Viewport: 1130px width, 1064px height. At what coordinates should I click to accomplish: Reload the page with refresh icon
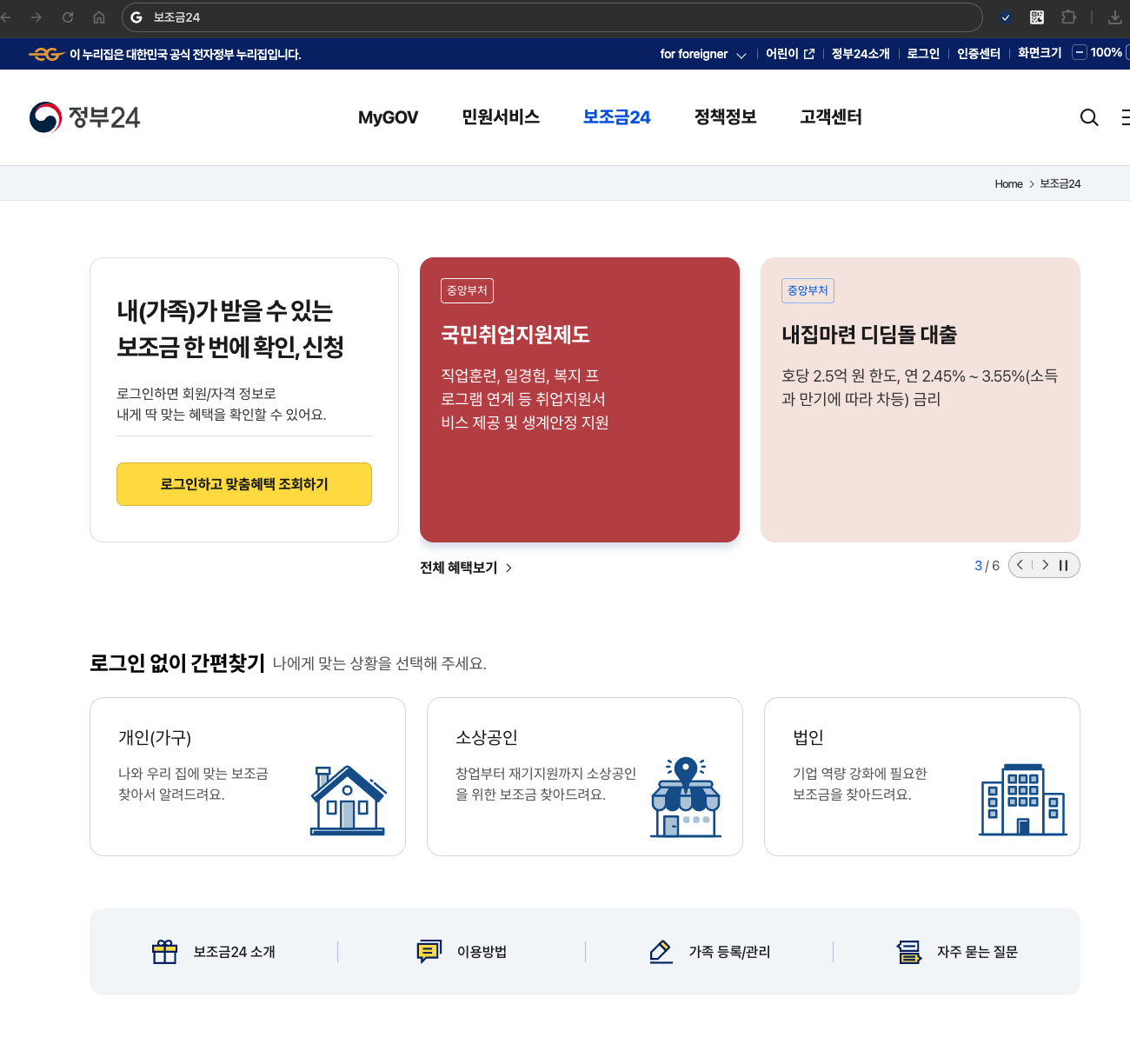pos(68,17)
